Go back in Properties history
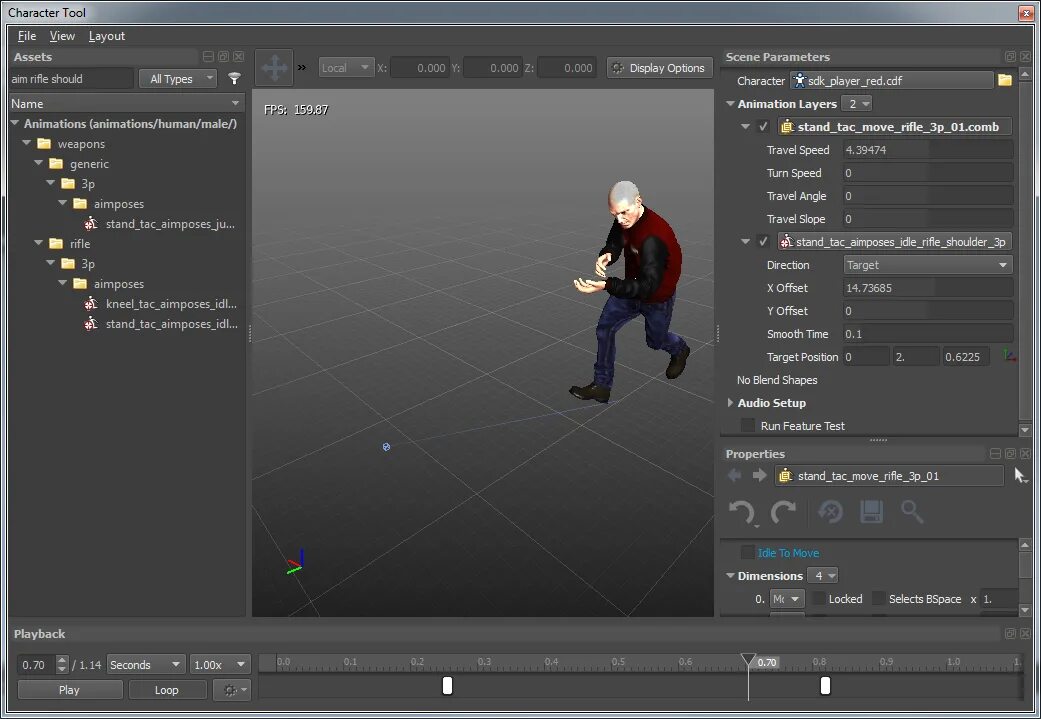Image resolution: width=1041 pixels, height=719 pixels. (x=734, y=475)
